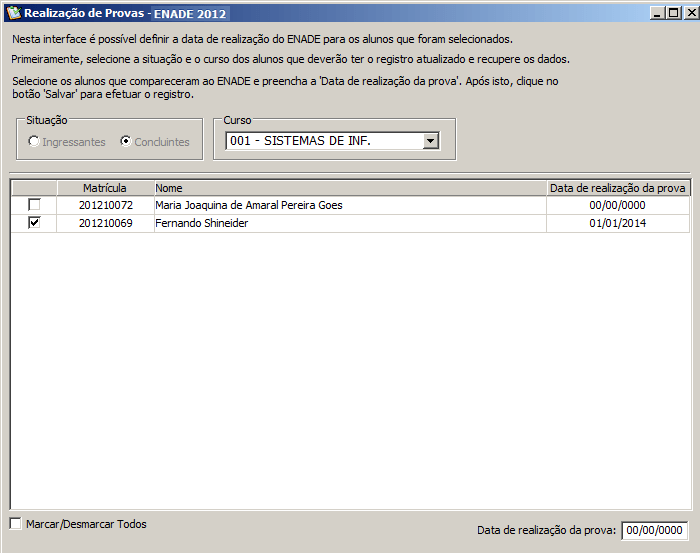This screenshot has width=700, height=554.
Task: Close the Realização de Provas window
Action: [692, 13]
